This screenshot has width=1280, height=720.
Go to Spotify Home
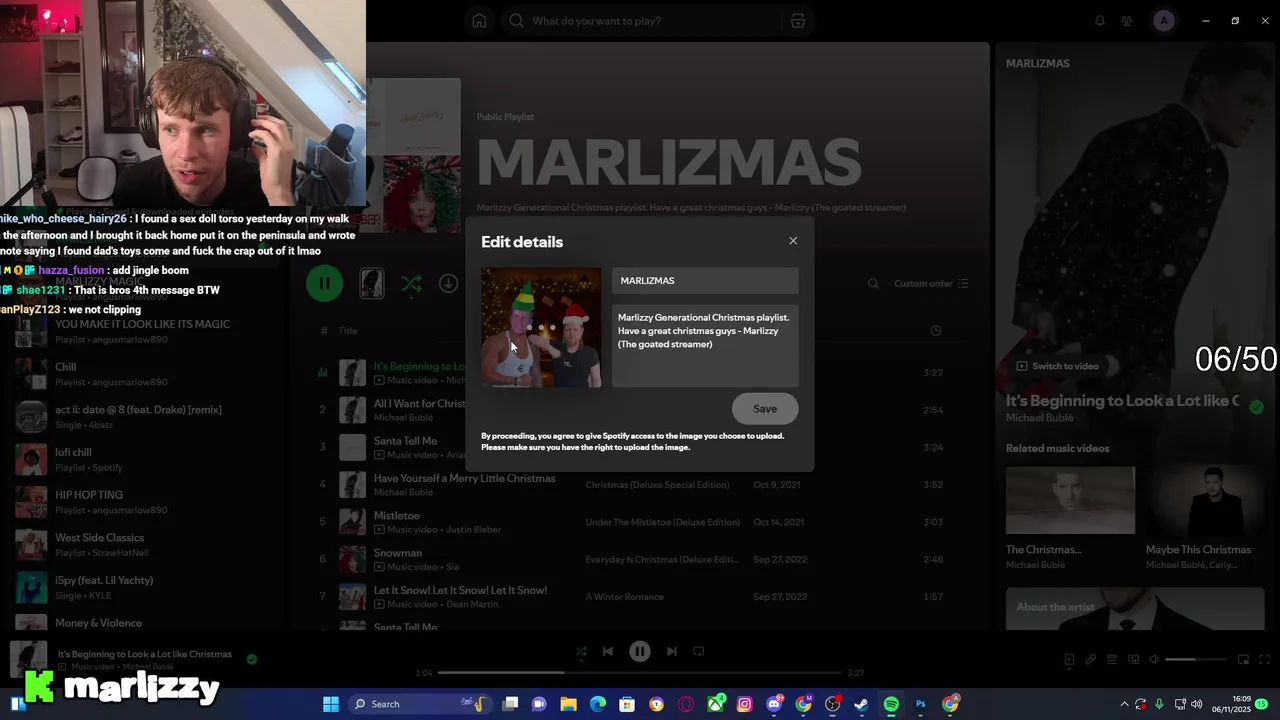point(479,21)
